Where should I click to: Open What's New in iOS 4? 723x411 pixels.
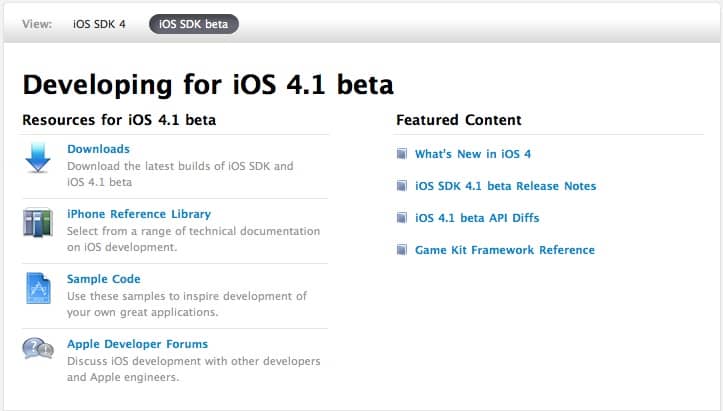[472, 154]
